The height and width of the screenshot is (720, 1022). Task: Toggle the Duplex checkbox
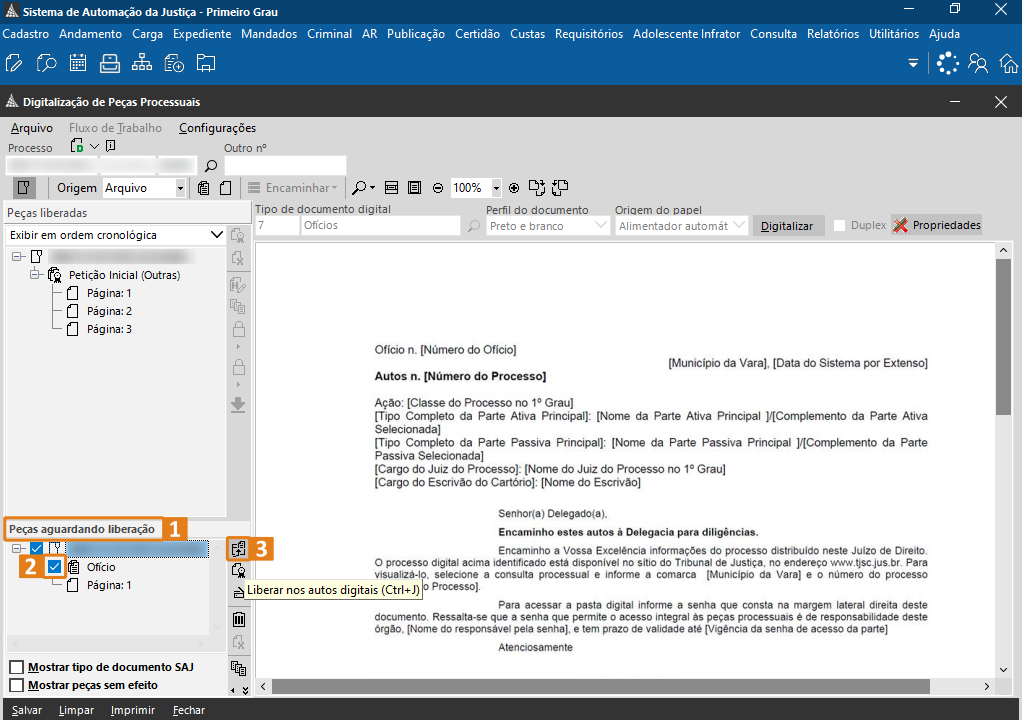[840, 225]
